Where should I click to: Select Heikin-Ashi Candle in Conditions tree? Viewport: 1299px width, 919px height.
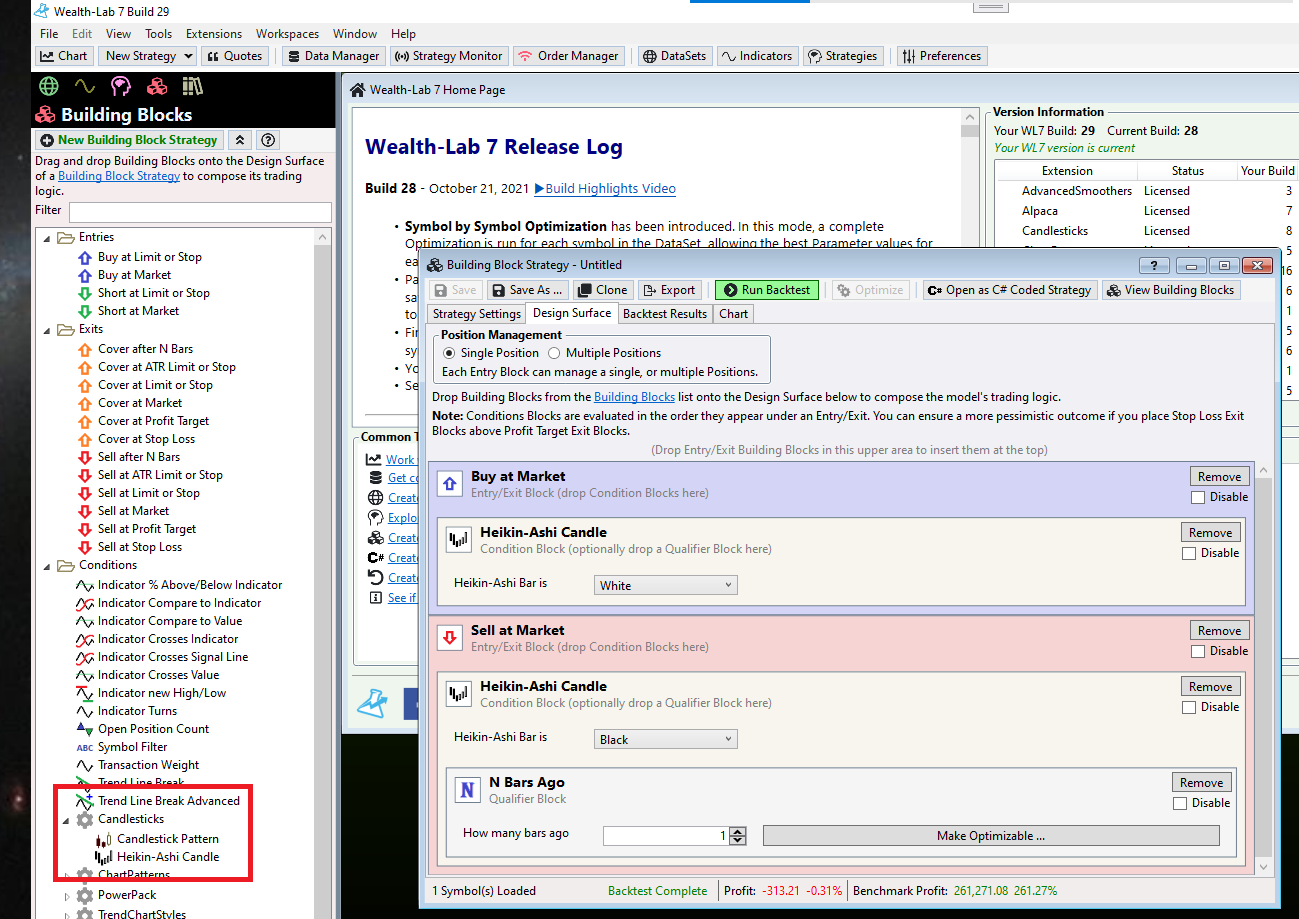[167, 857]
